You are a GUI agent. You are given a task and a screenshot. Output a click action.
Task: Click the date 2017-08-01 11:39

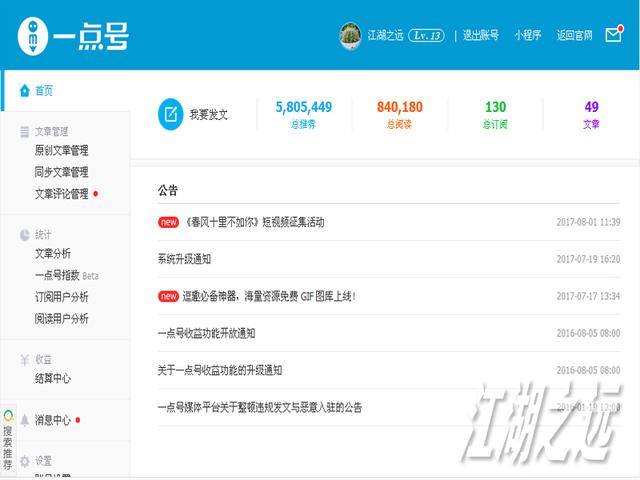pyautogui.click(x=588, y=222)
